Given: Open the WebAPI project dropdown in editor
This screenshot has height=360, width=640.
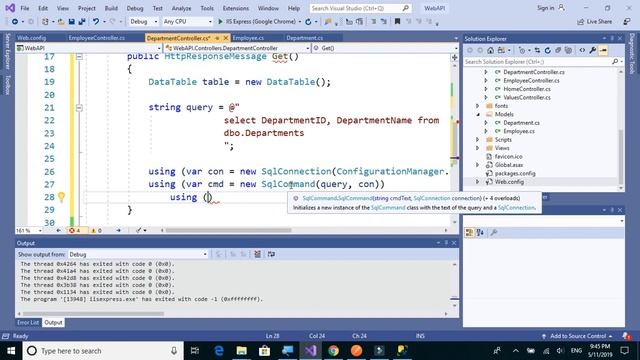Looking at the screenshot, I should point(89,48).
